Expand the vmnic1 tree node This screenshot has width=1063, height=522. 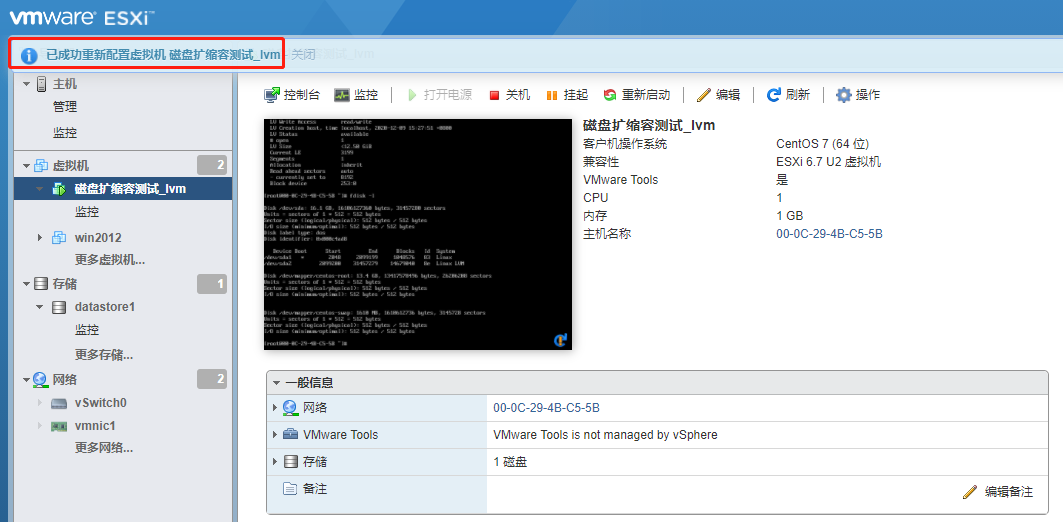39,426
